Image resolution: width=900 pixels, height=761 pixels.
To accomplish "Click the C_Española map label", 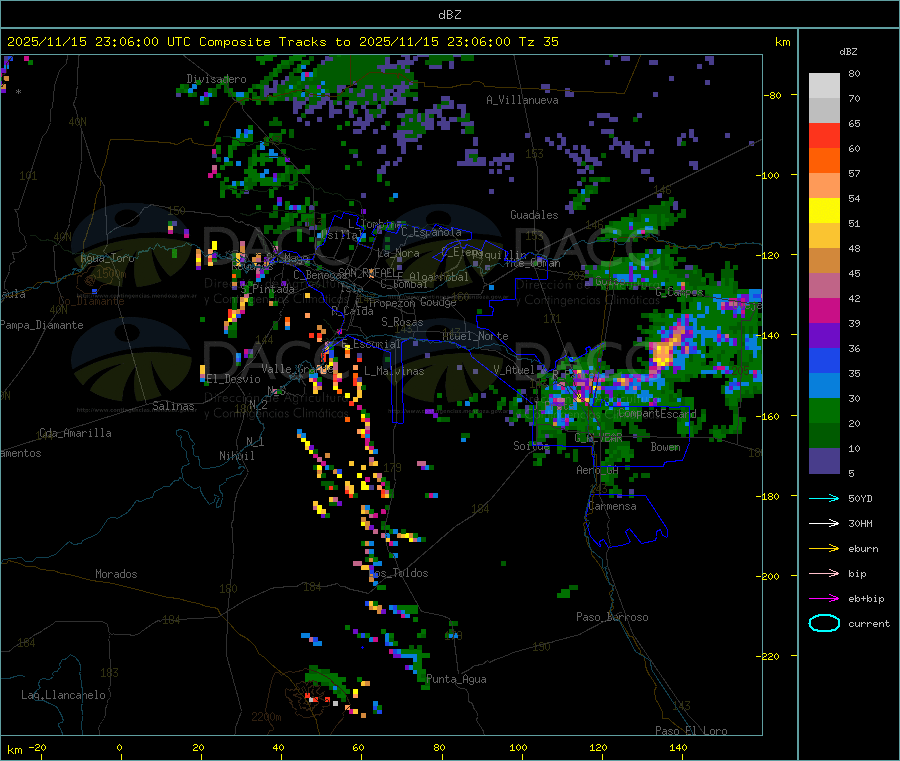I will coord(431,232).
